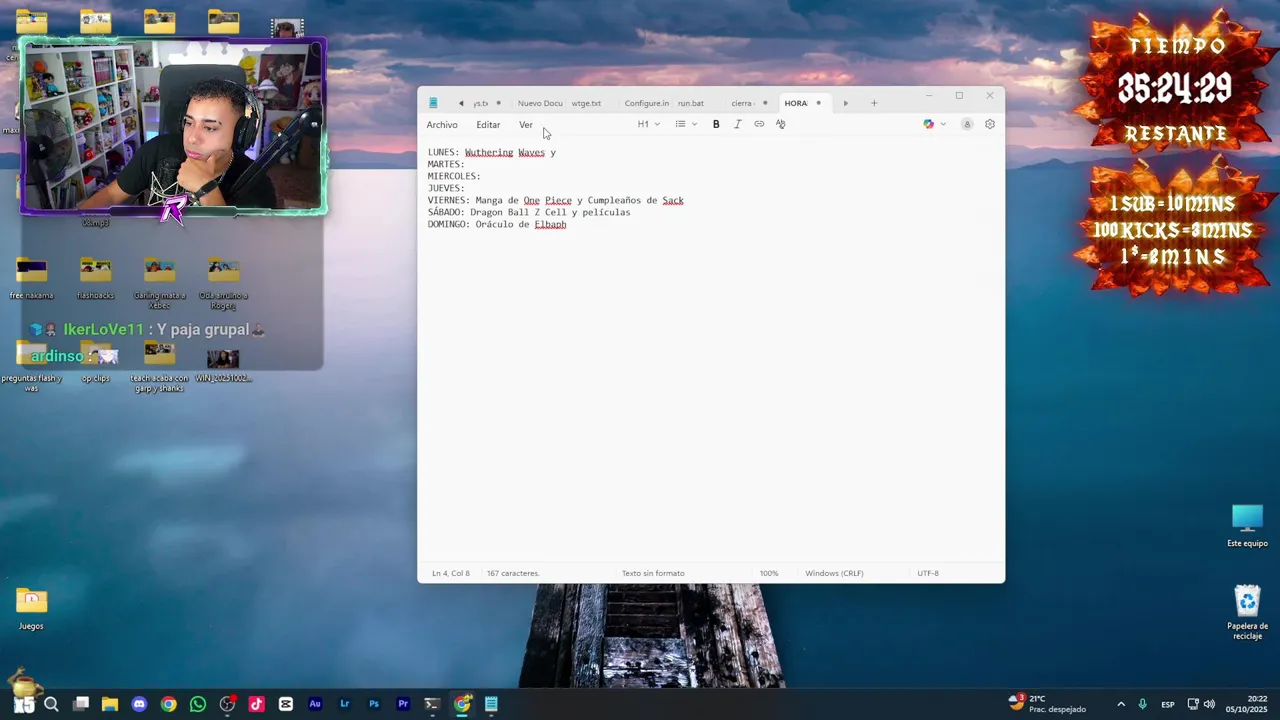Switch to the cierra tab
The height and width of the screenshot is (720, 1280).
click(742, 103)
